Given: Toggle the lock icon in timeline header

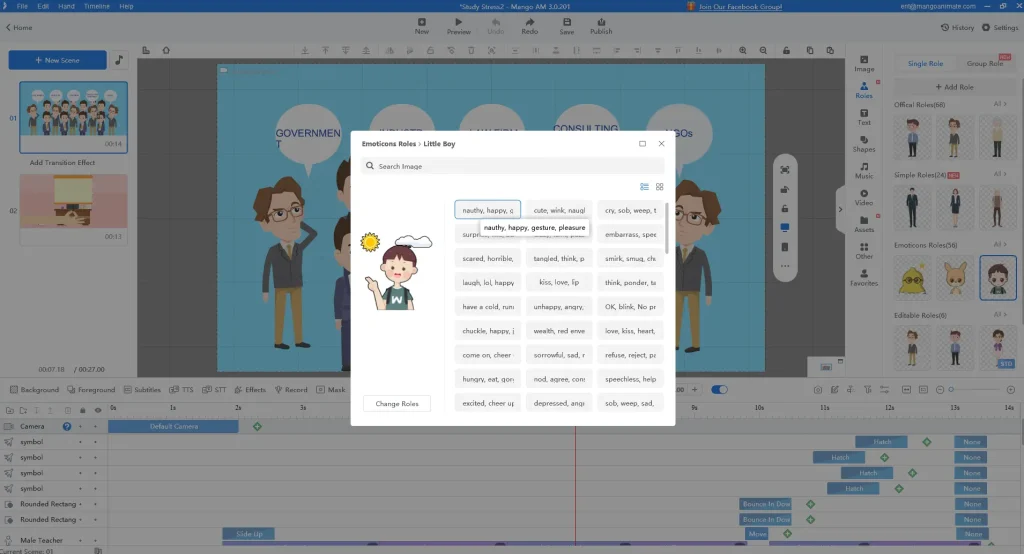Looking at the screenshot, I should click(x=82, y=410).
